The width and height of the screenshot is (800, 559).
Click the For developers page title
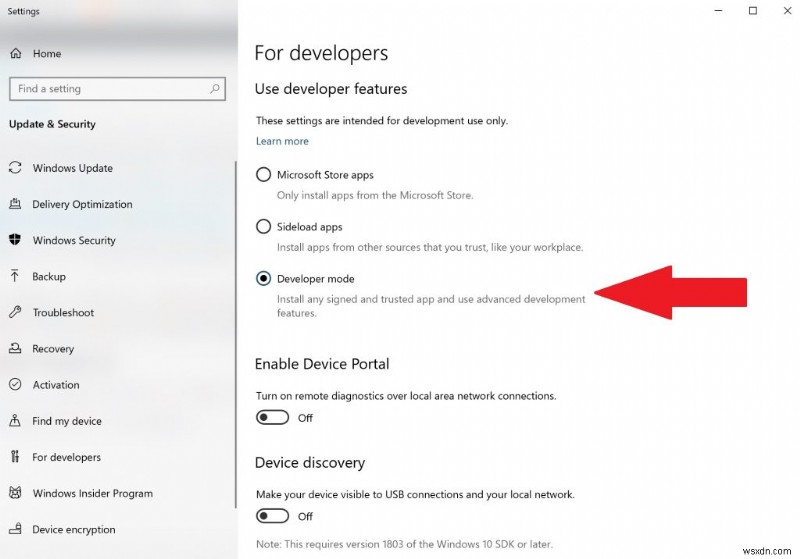[321, 53]
